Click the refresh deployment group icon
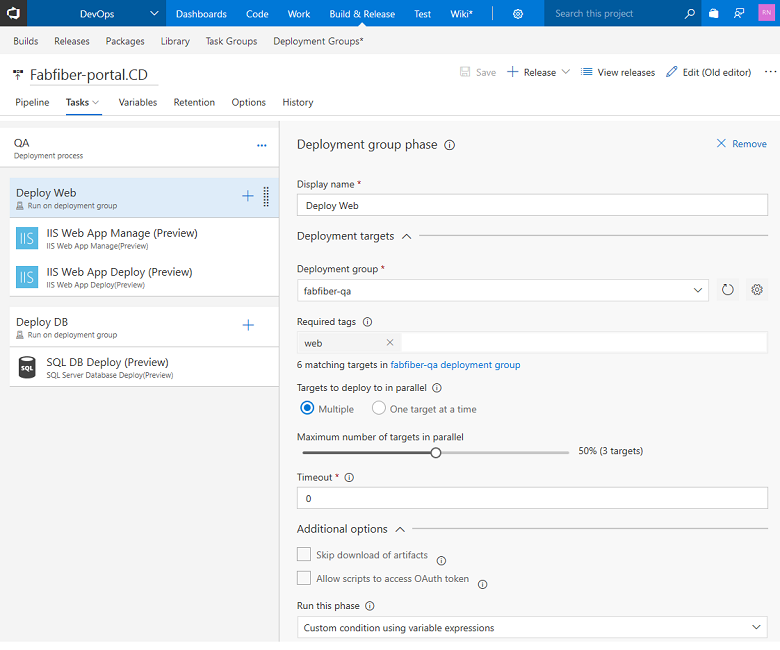Viewport: 780px width, 650px height. click(x=727, y=290)
